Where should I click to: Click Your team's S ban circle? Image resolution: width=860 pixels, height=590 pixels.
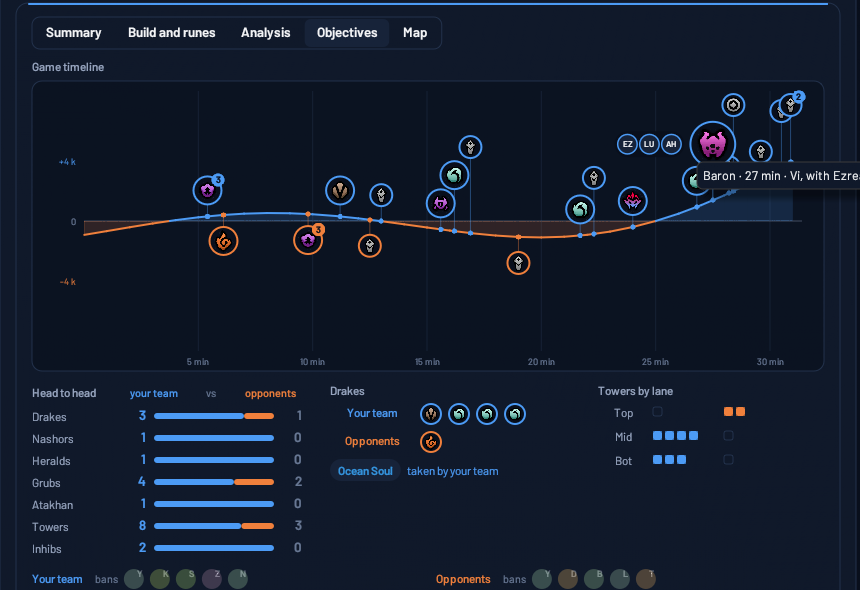click(186, 579)
